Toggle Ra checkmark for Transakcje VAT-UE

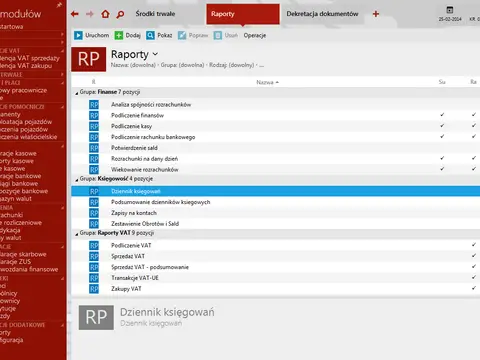474,277
